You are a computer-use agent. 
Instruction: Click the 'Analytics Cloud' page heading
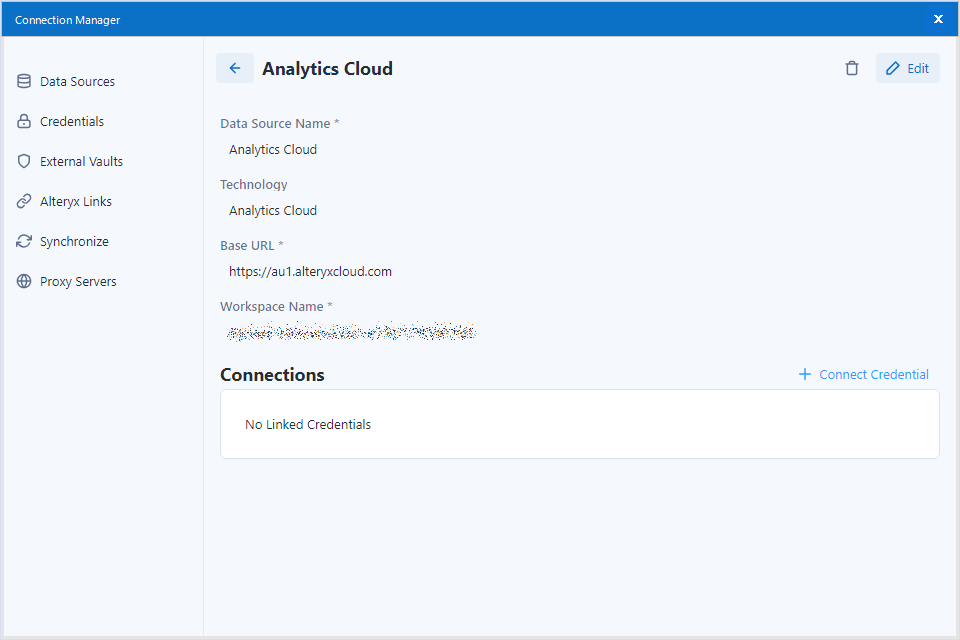point(328,69)
